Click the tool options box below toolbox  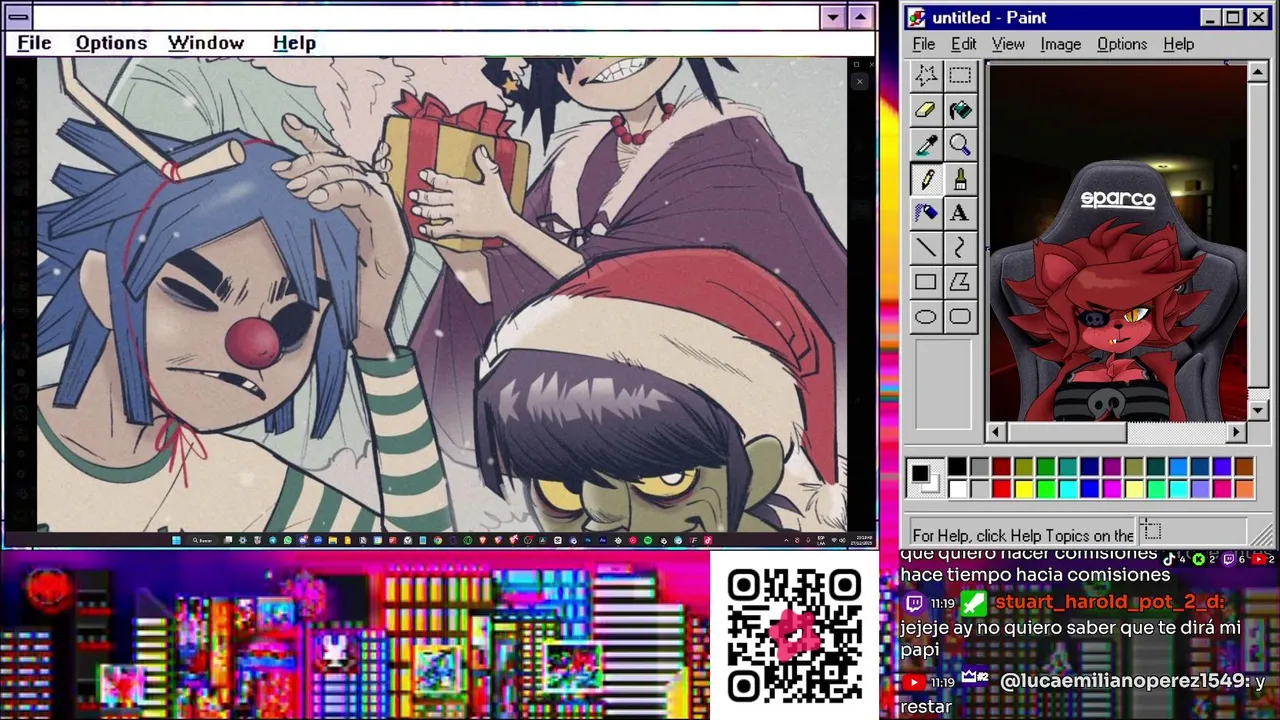click(942, 384)
